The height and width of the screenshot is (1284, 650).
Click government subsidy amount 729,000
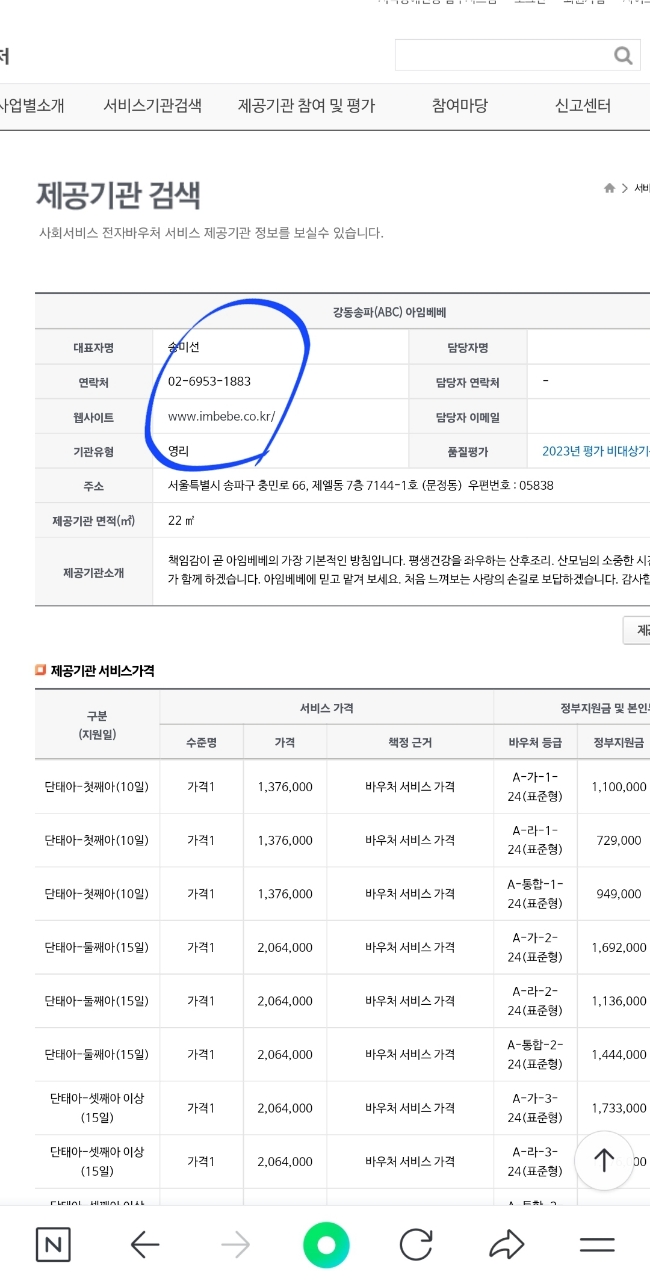(x=619, y=840)
